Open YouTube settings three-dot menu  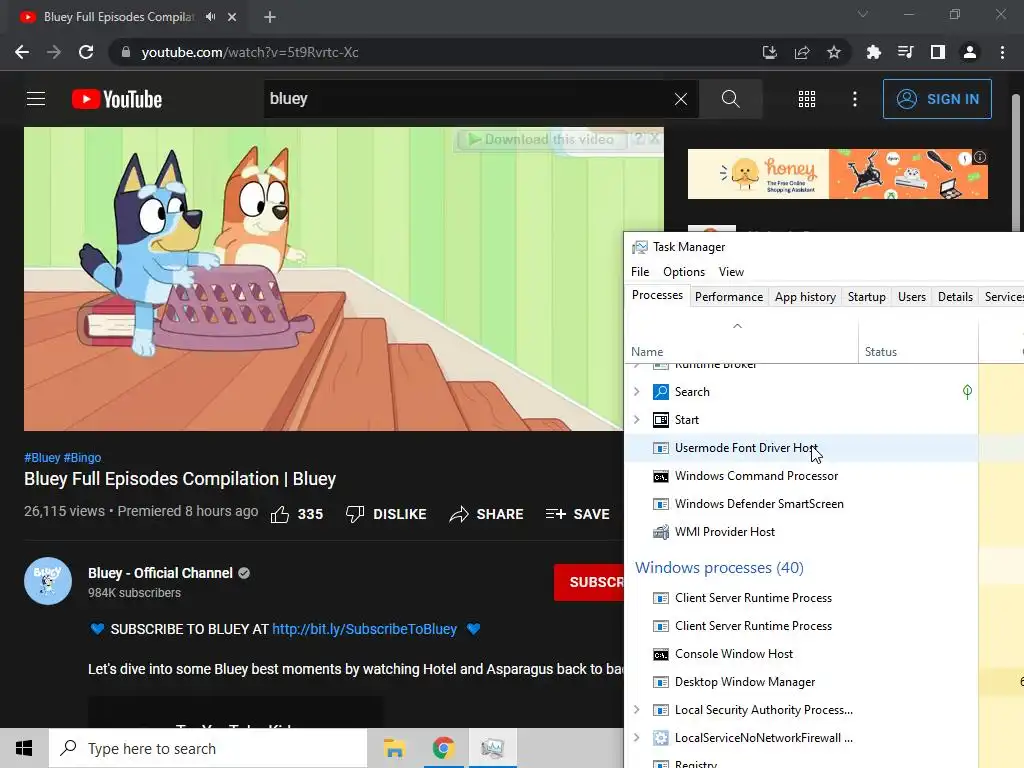click(854, 99)
